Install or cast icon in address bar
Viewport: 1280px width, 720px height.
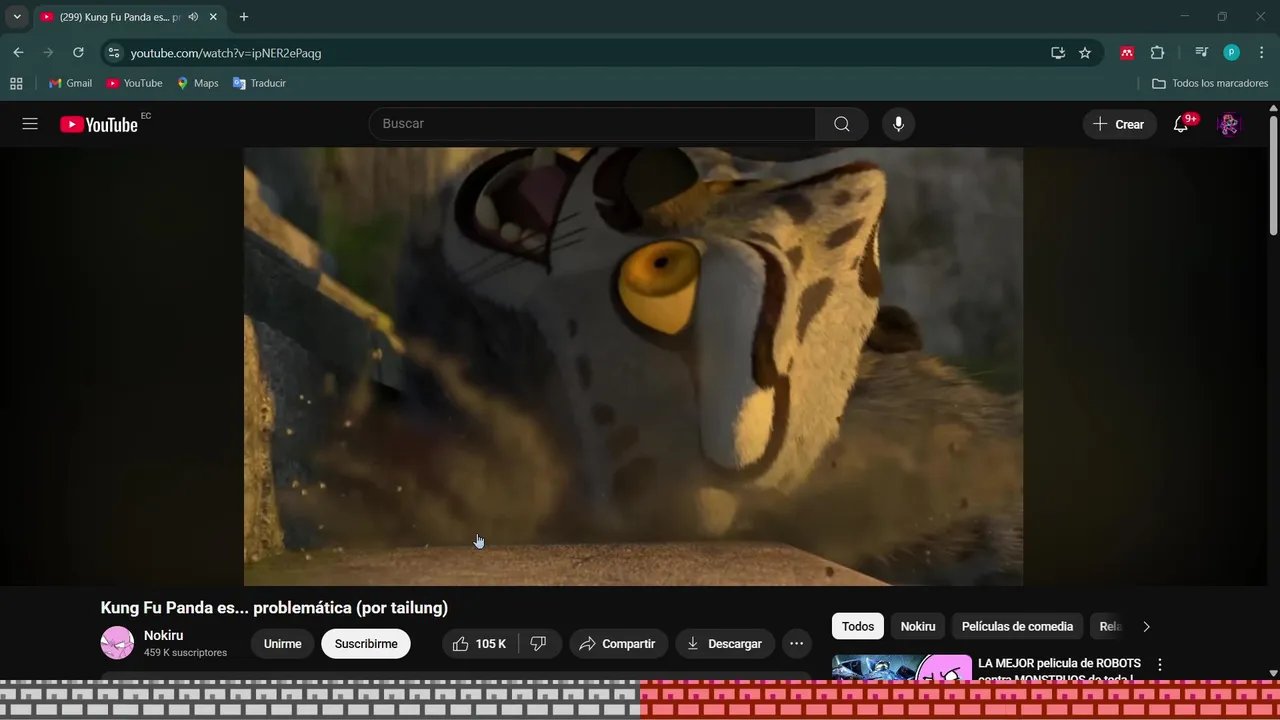pyautogui.click(x=1058, y=53)
